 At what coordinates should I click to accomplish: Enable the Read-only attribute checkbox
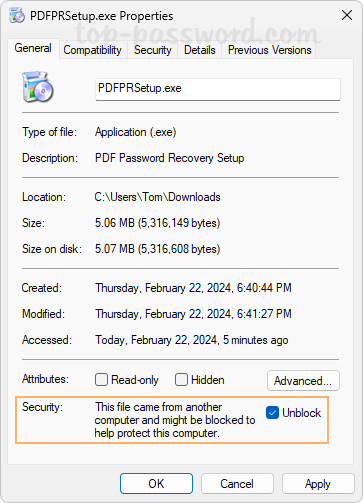[x=101, y=380]
